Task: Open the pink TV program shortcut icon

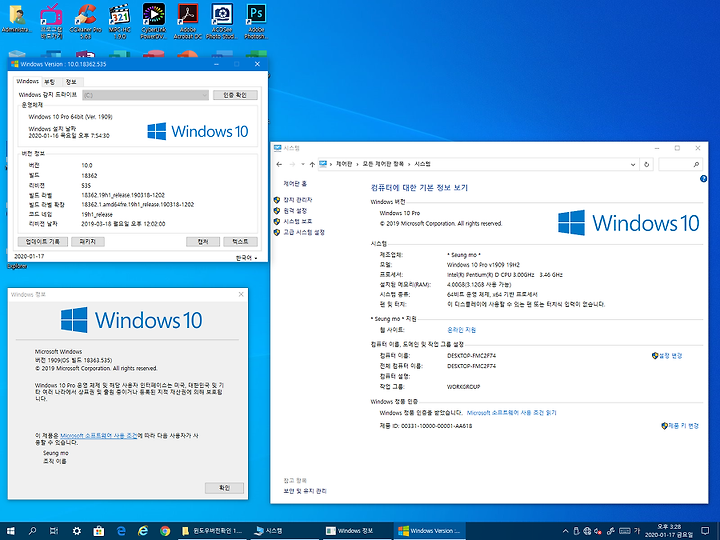Action: point(51,21)
